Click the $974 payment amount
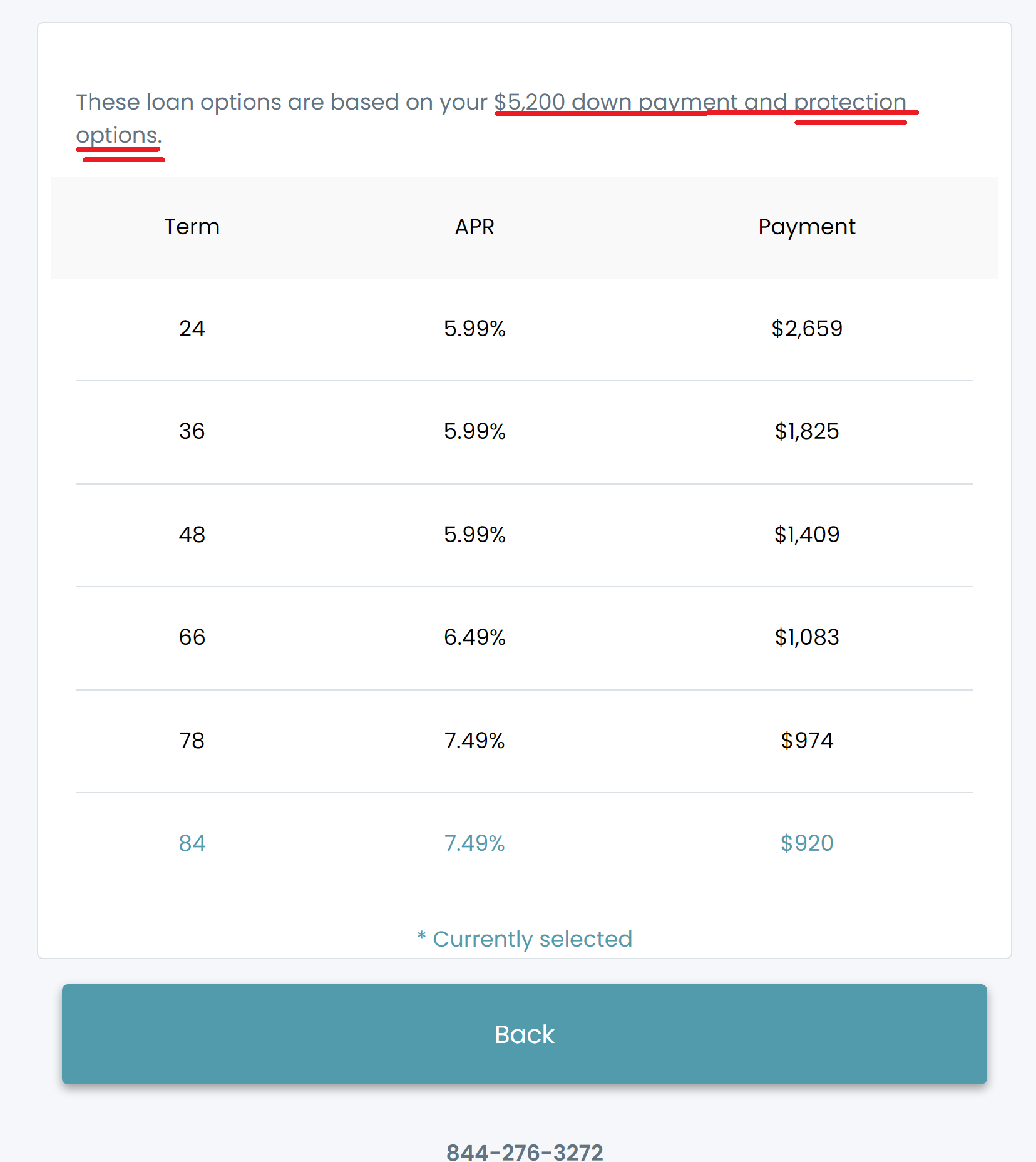1036x1162 pixels. [x=806, y=741]
